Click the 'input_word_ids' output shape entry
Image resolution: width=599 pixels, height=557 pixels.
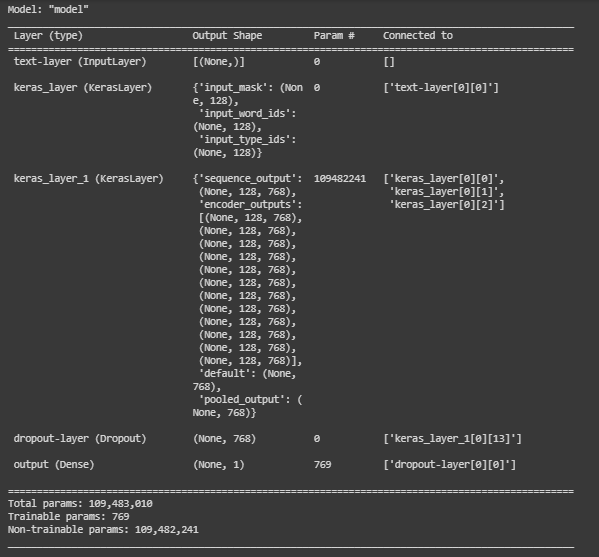pos(247,113)
